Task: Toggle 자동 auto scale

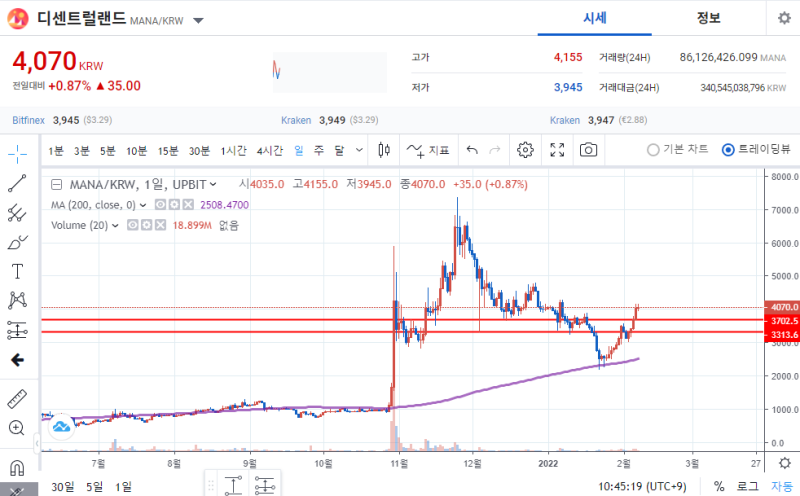Action: [x=782, y=486]
